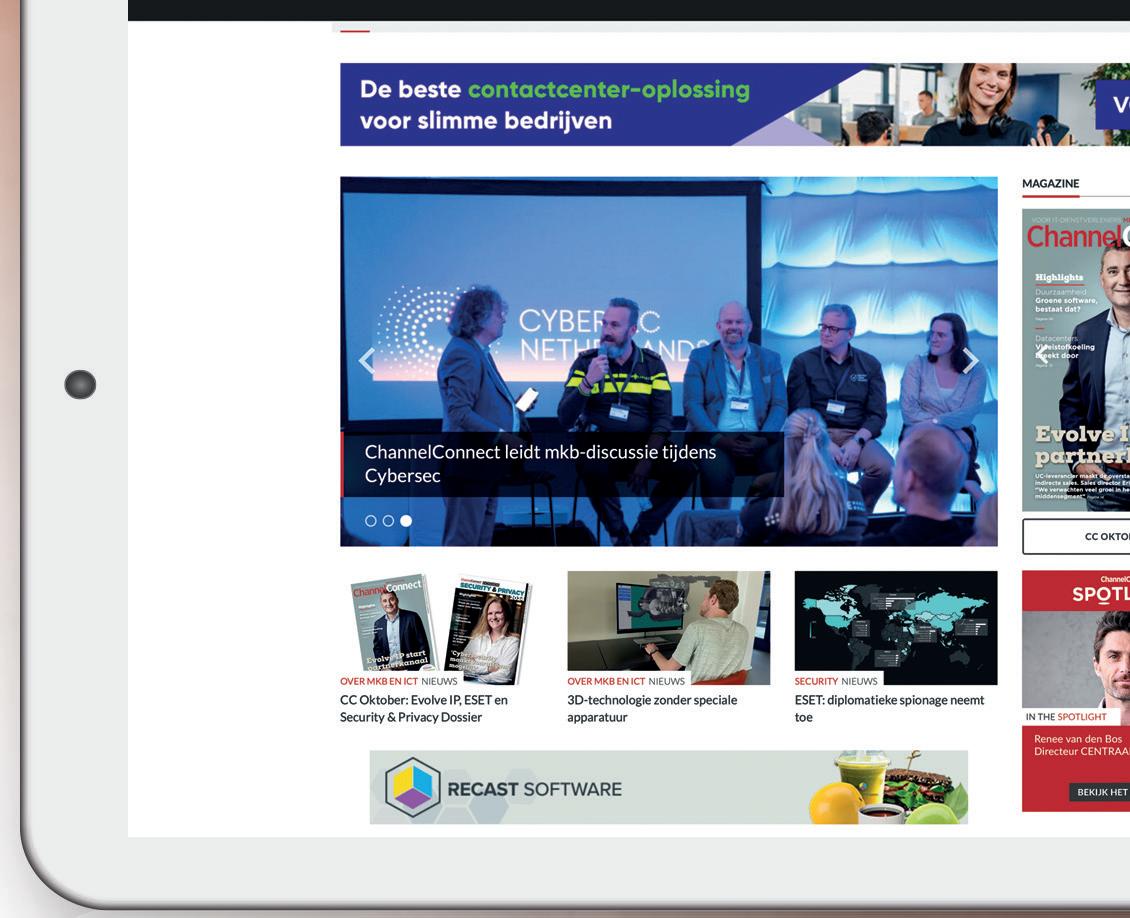Screen dimensions: 1130x918
Task: Click NIEUWS tag under CC Oktober article
Action: point(439,681)
